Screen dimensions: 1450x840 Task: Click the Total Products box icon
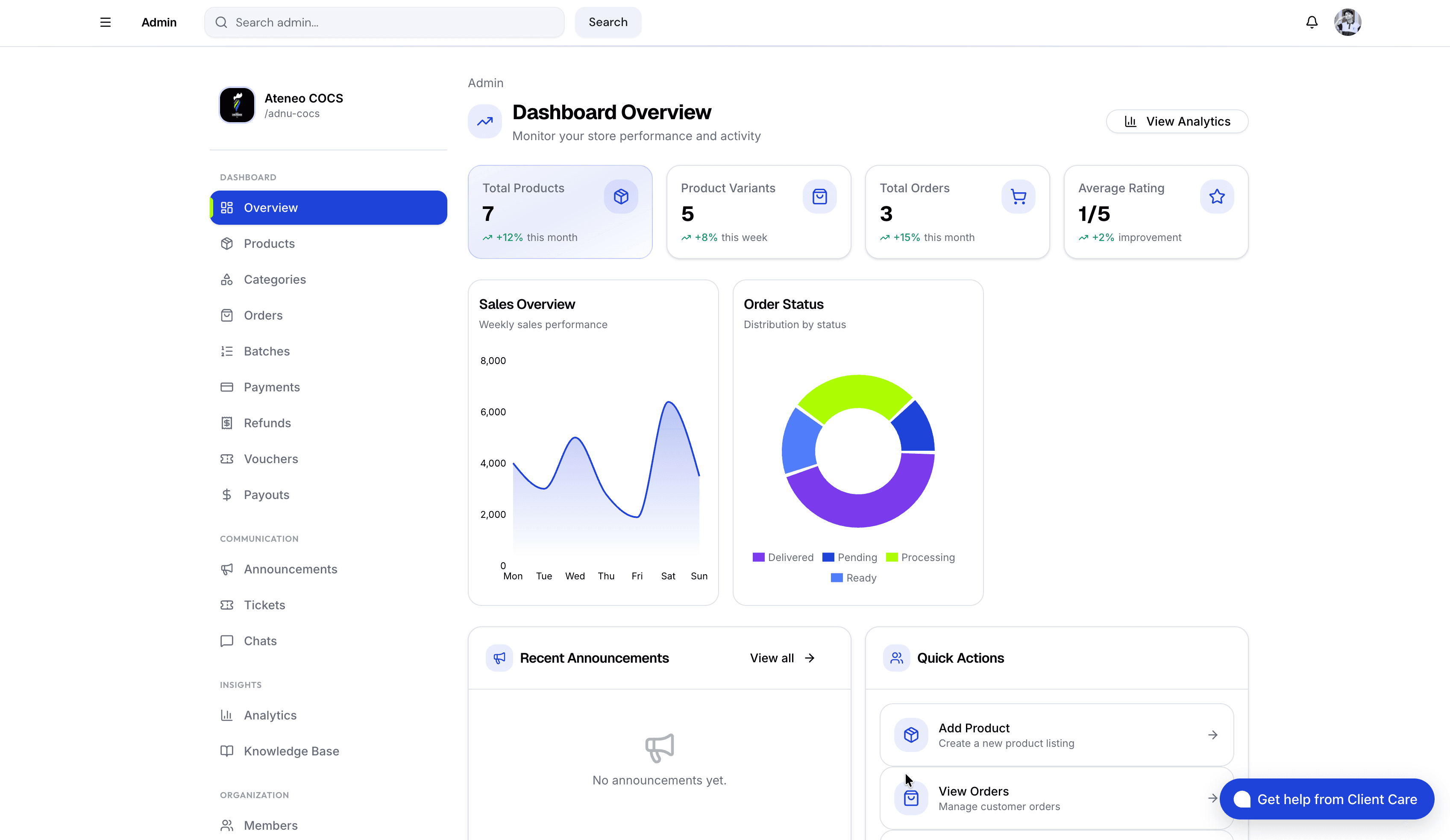tap(620, 197)
